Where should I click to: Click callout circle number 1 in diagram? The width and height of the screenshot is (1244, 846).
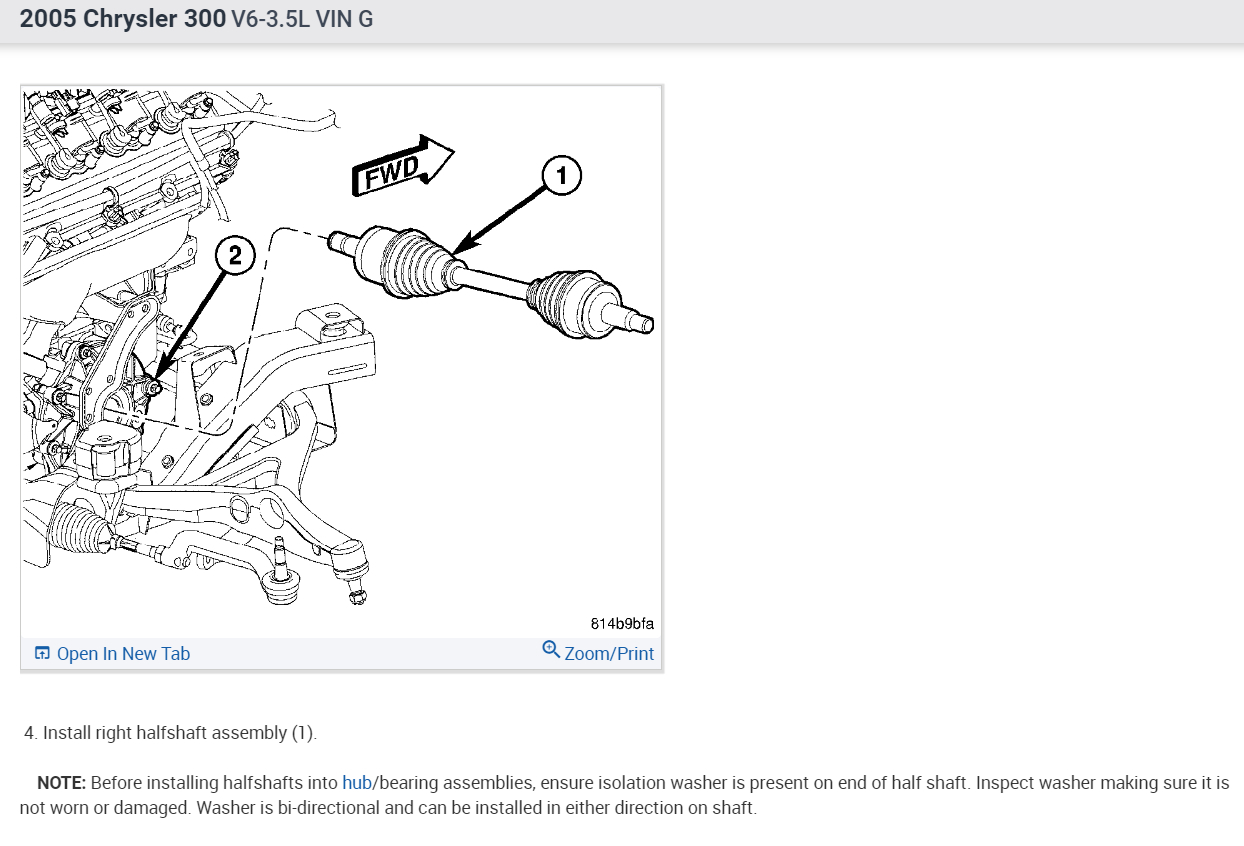[x=561, y=176]
